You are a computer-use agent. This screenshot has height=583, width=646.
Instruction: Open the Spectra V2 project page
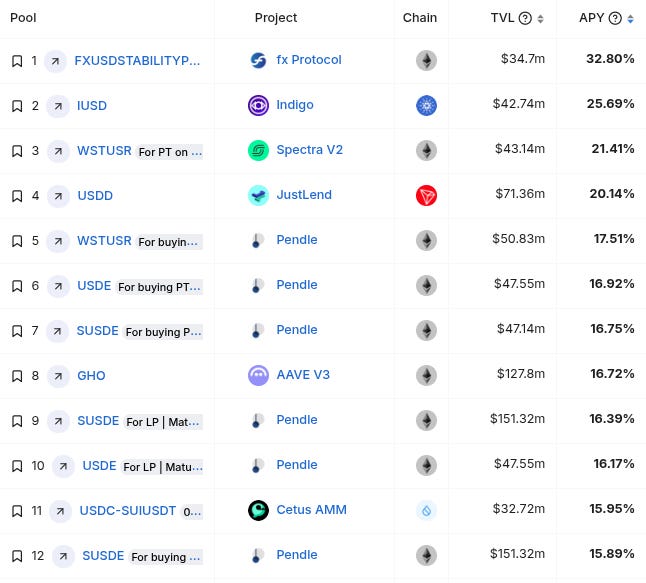pos(309,150)
